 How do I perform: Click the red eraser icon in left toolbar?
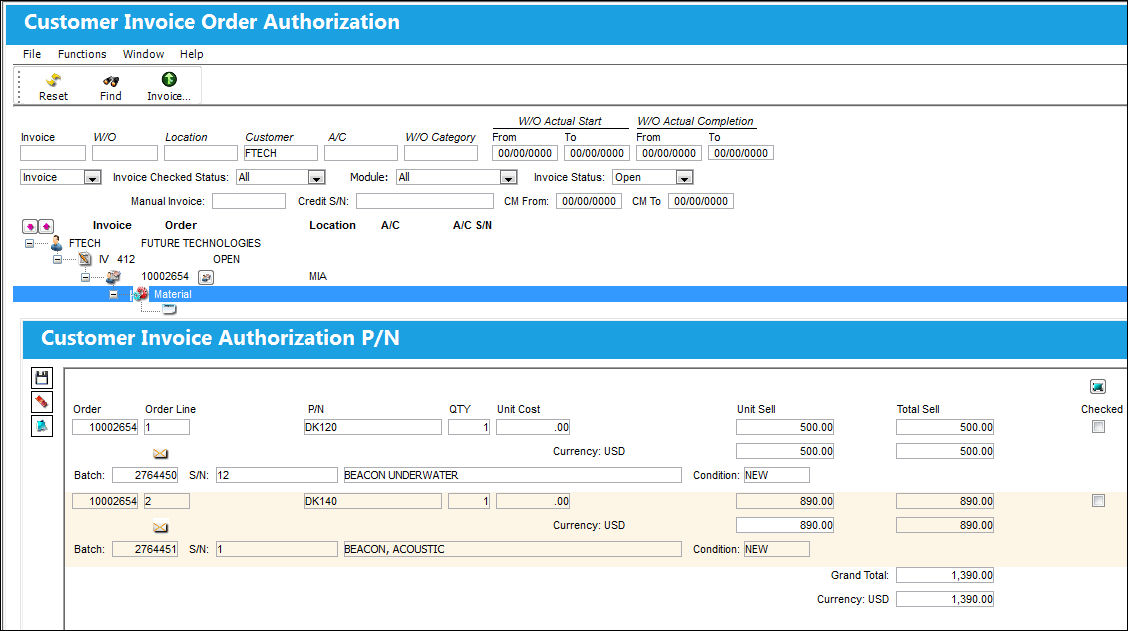[x=42, y=401]
